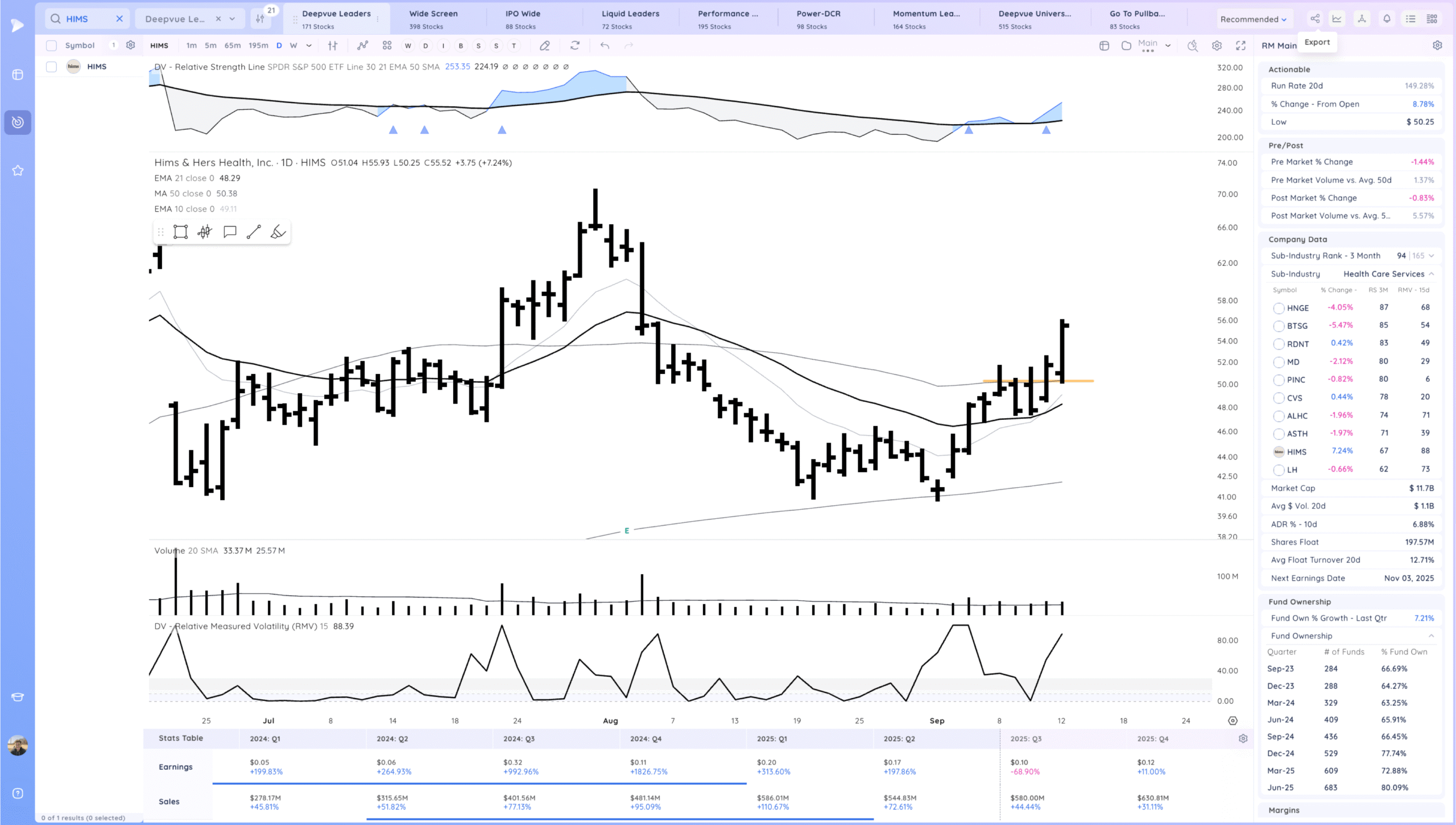Switch to the Wide Screen tab
Screen dimensions: 1456x825
(433, 19)
